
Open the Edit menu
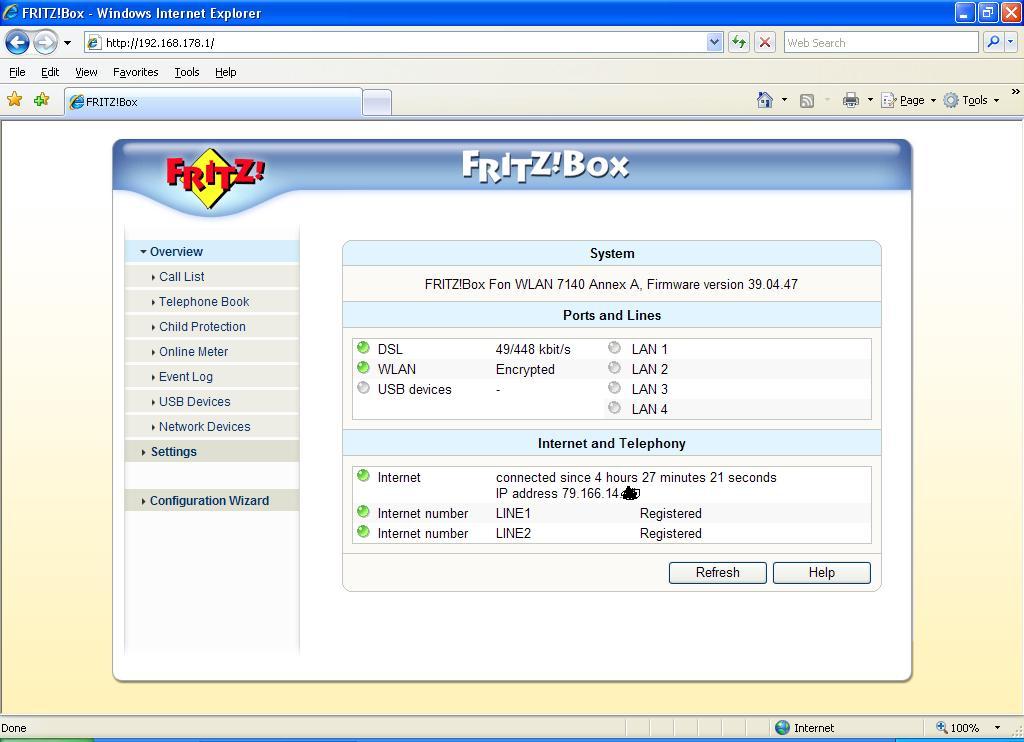pos(50,72)
